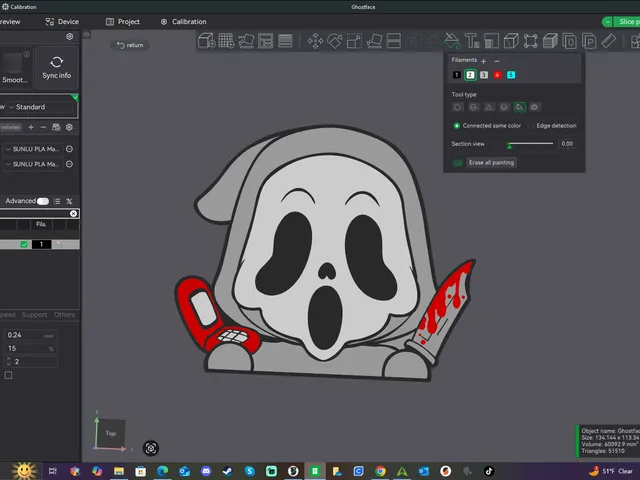Select the Measure ruler tool

tap(609, 41)
